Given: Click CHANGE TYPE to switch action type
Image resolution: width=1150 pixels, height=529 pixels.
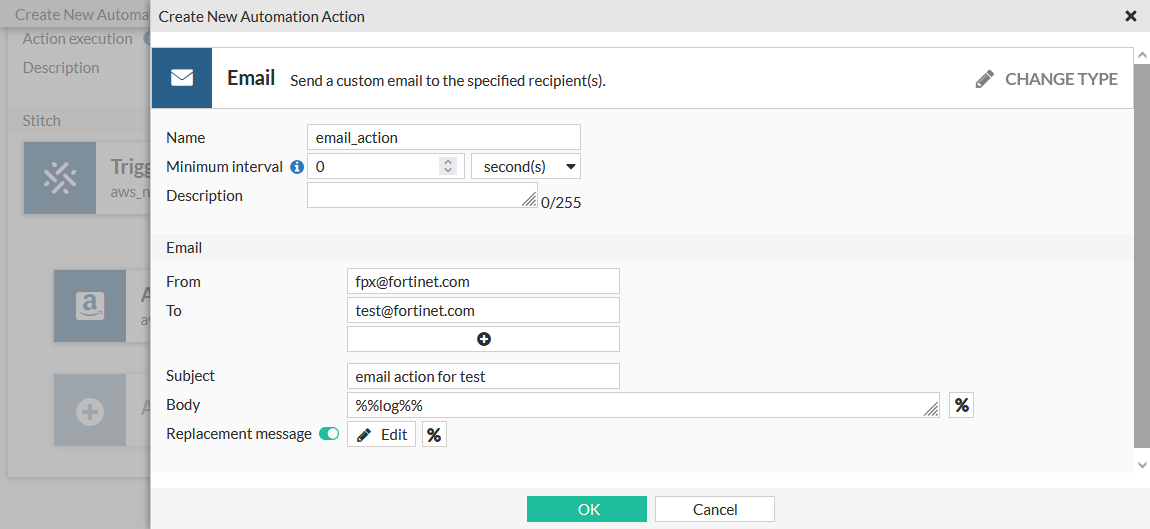Looking at the screenshot, I should [1047, 79].
